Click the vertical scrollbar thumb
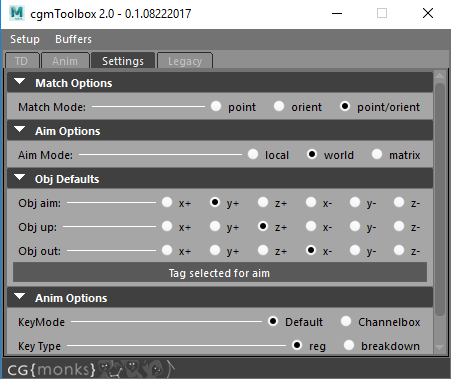 click(x=440, y=199)
